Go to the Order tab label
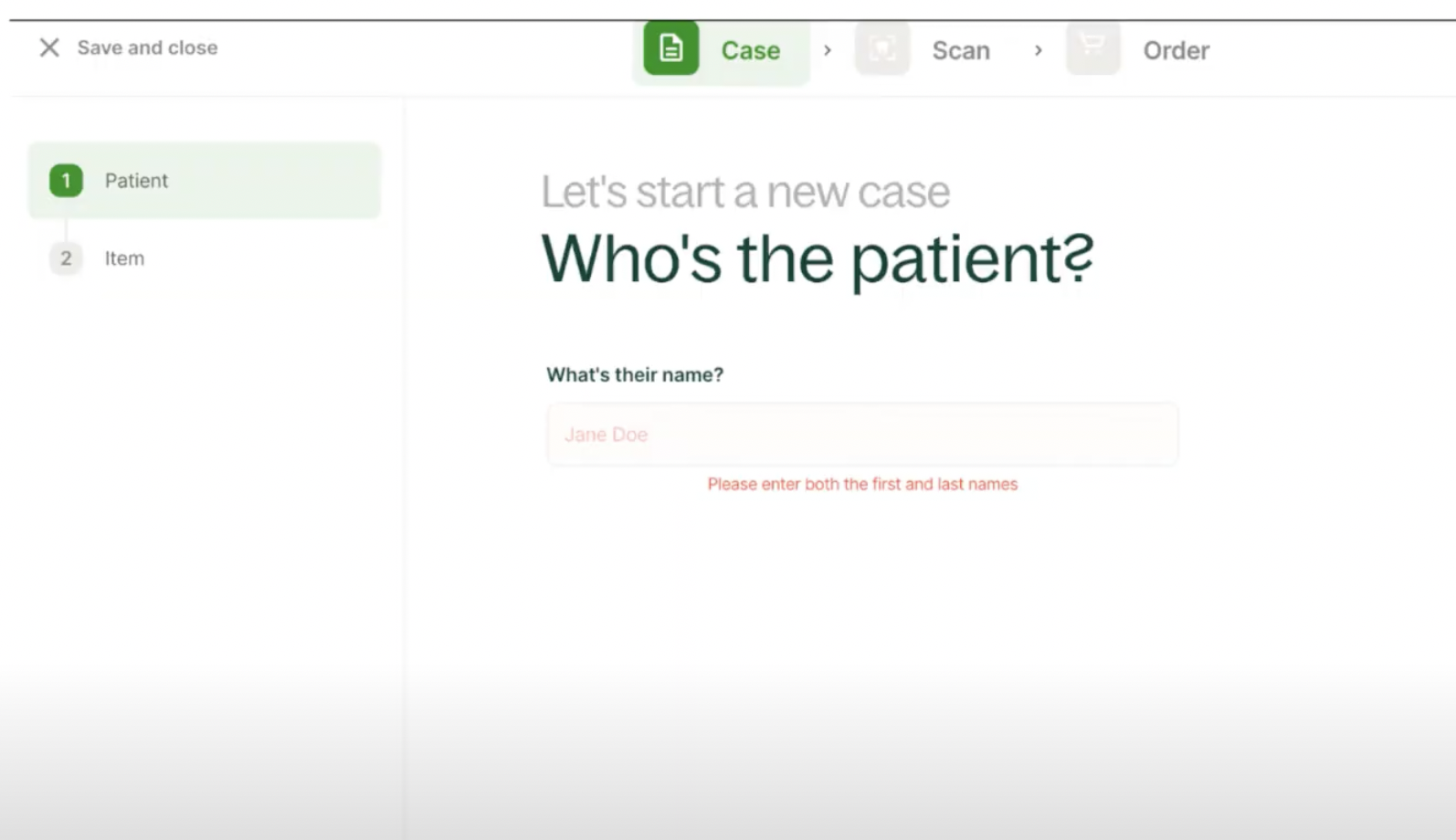This screenshot has width=1456, height=840. click(x=1176, y=50)
